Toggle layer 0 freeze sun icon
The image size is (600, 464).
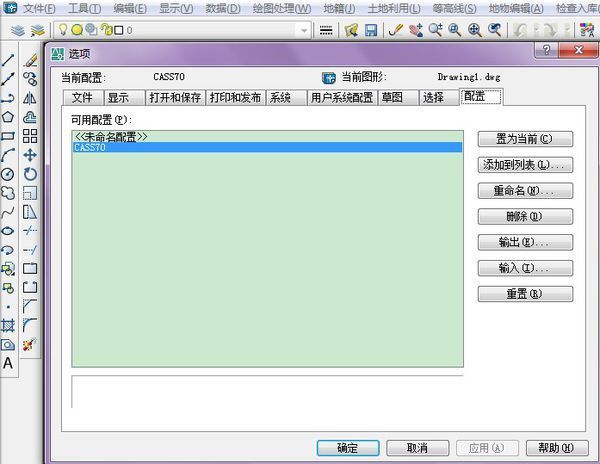click(77, 30)
